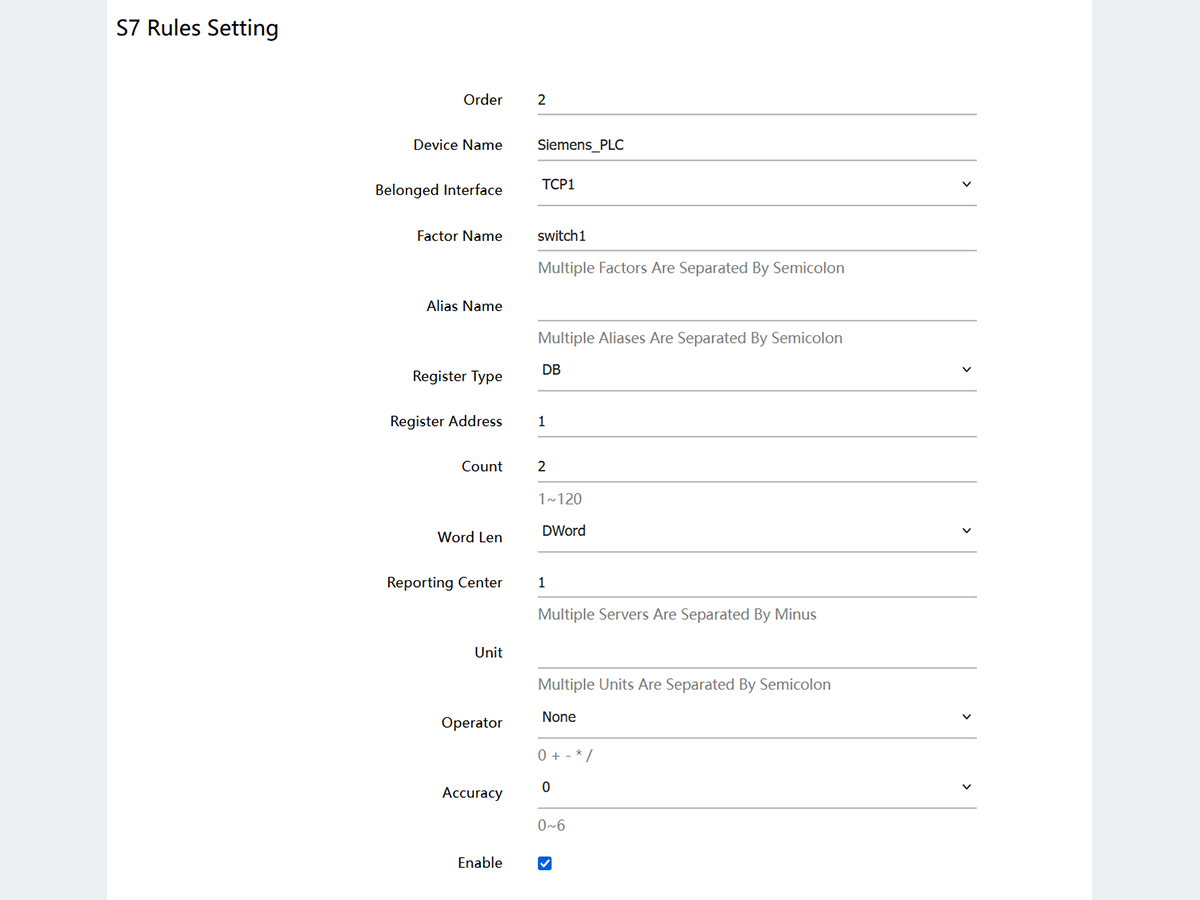Image resolution: width=1200 pixels, height=900 pixels.
Task: Open the Accuracy dropdown showing 0
Action: [757, 787]
